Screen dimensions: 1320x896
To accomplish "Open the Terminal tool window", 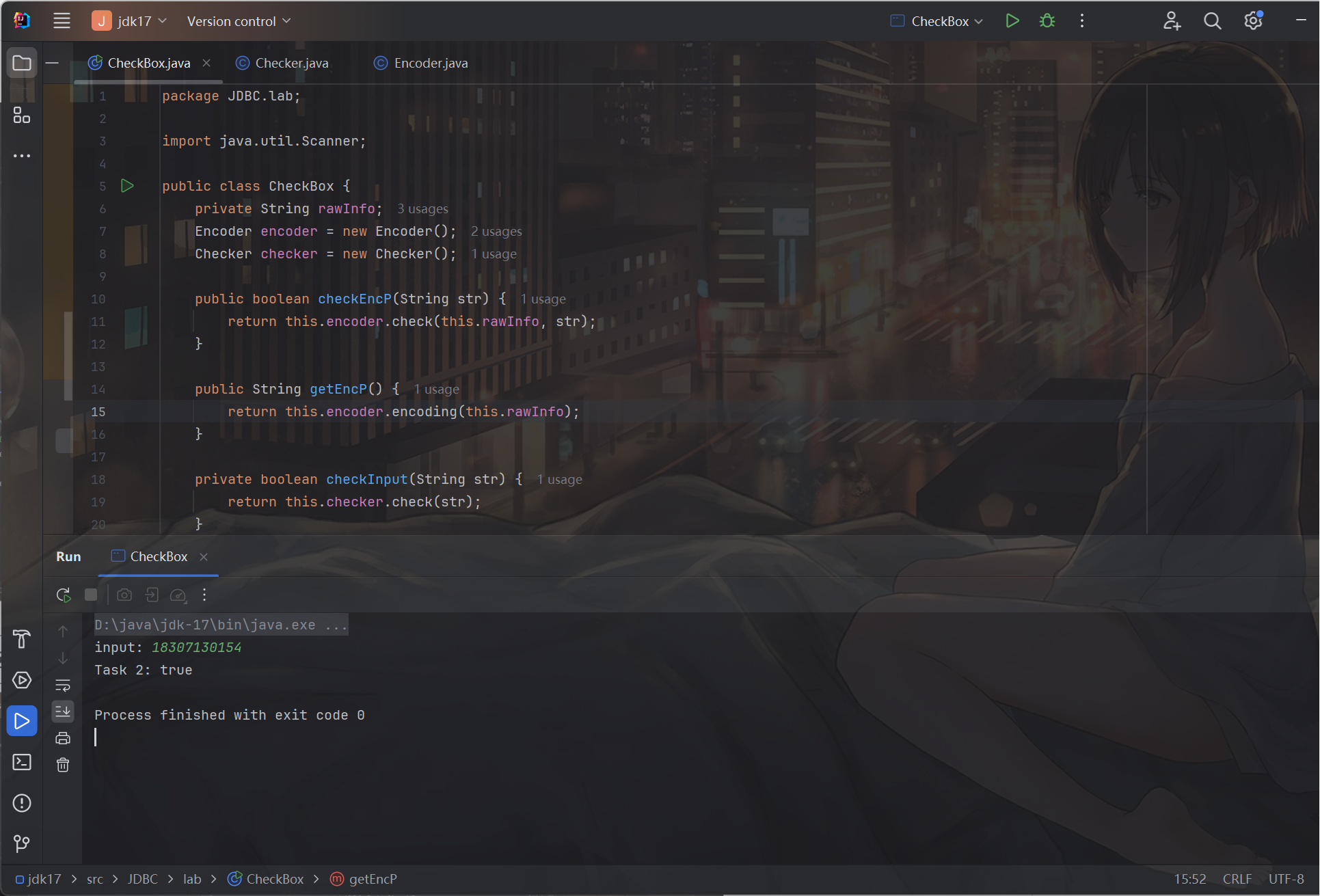I will coord(22,762).
